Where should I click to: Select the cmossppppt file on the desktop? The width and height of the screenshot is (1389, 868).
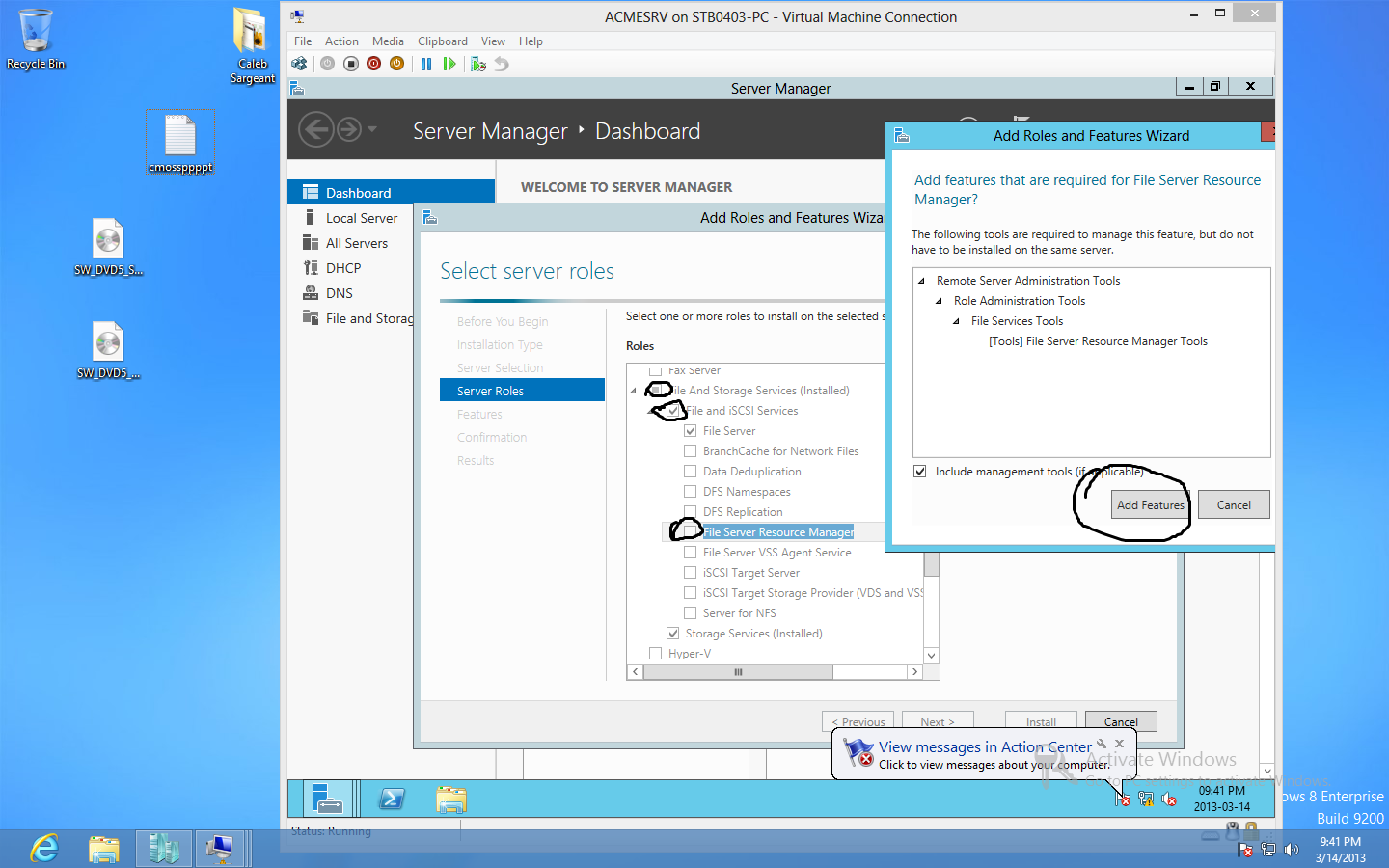pos(180,144)
